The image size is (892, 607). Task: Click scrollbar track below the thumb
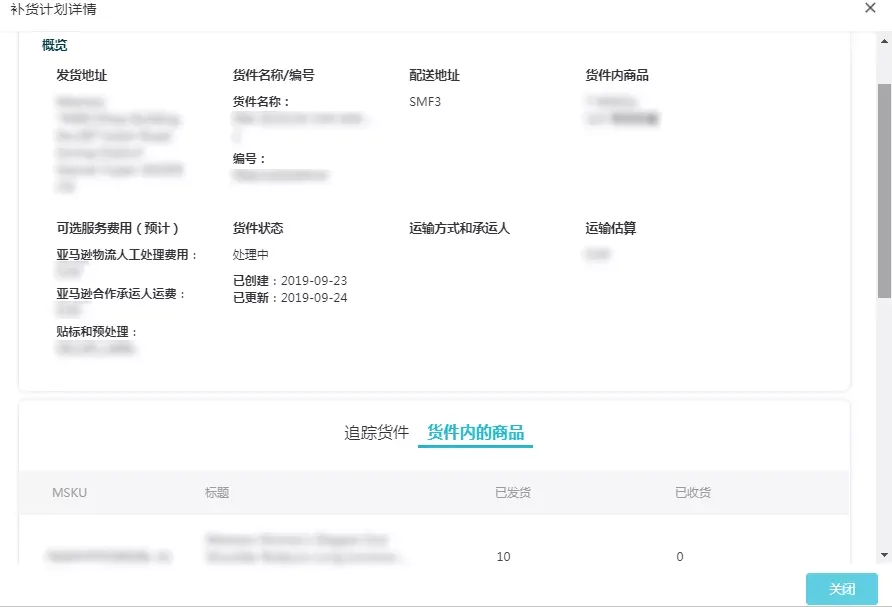click(x=884, y=420)
